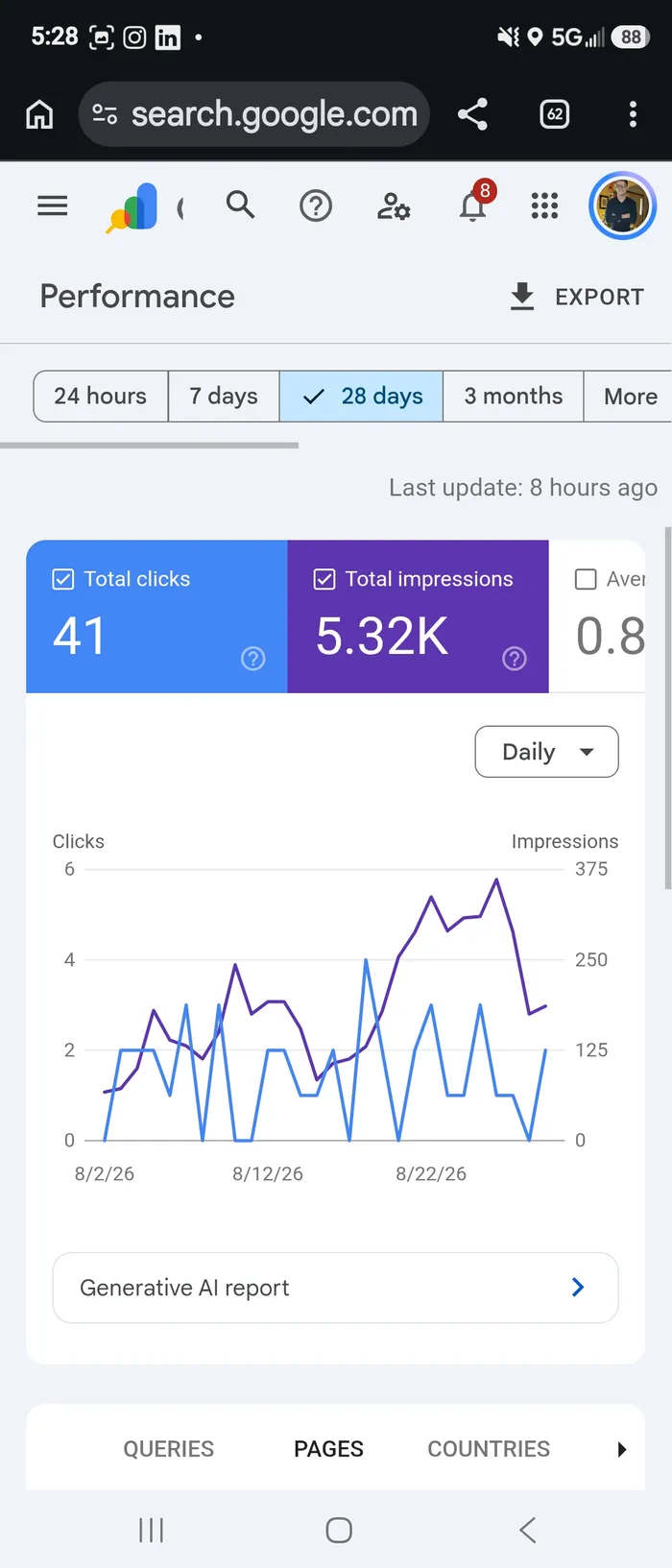672x1568 pixels.
Task: Tap the Generative AI report chevron arrow
Action: 578,1288
